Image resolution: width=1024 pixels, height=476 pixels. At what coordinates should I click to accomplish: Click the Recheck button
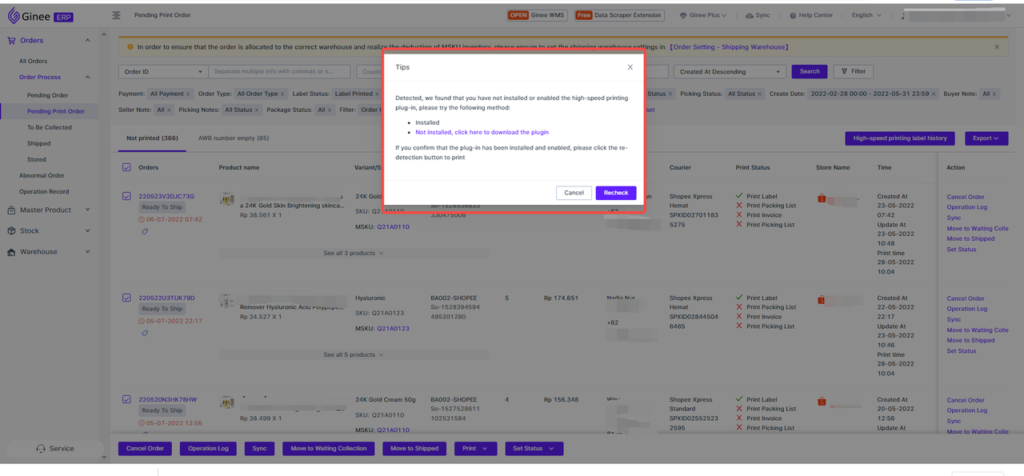pyautogui.click(x=615, y=193)
